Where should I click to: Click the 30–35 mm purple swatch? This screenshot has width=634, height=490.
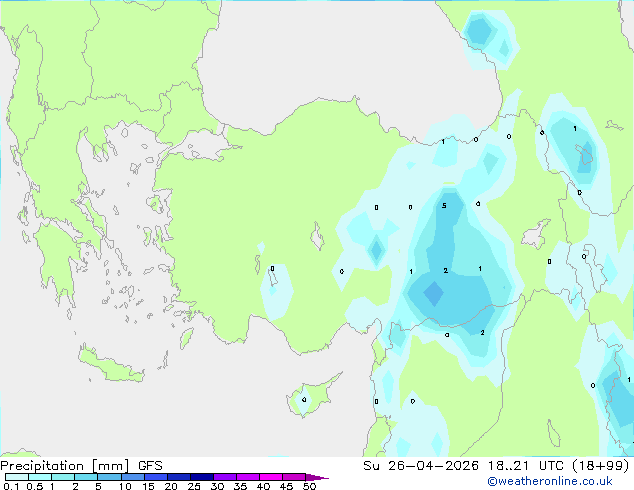click(224, 477)
